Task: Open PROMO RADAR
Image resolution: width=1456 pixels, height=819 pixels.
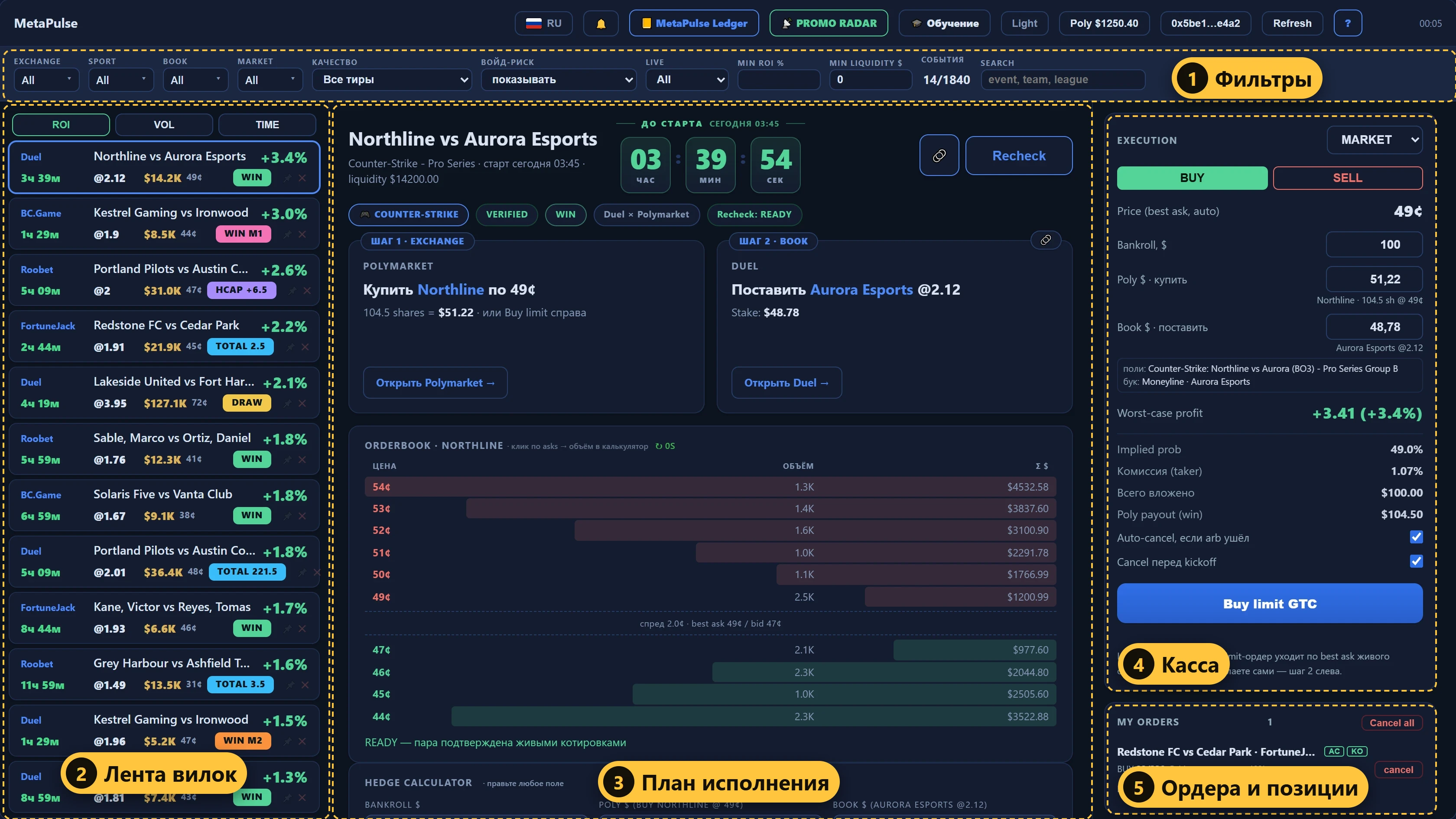Action: click(829, 23)
